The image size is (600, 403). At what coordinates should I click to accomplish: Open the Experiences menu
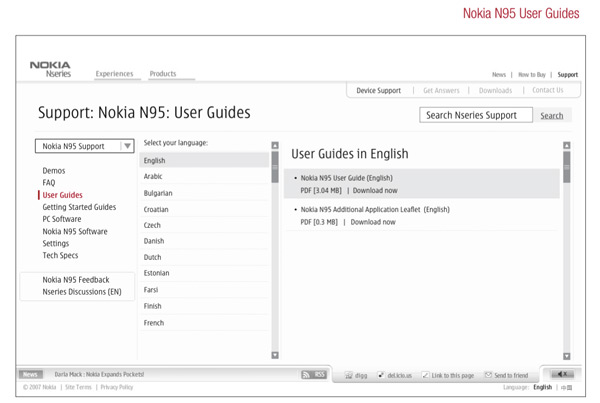(114, 73)
